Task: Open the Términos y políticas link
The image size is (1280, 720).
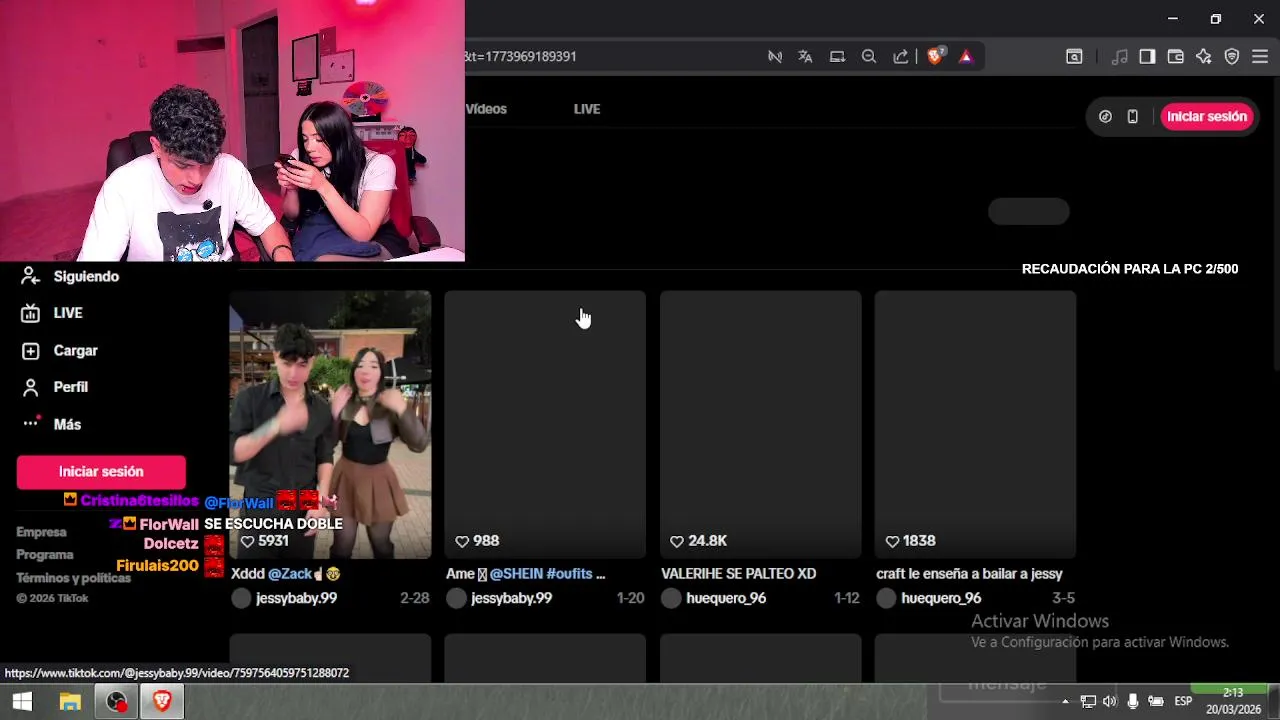Action: [73, 578]
